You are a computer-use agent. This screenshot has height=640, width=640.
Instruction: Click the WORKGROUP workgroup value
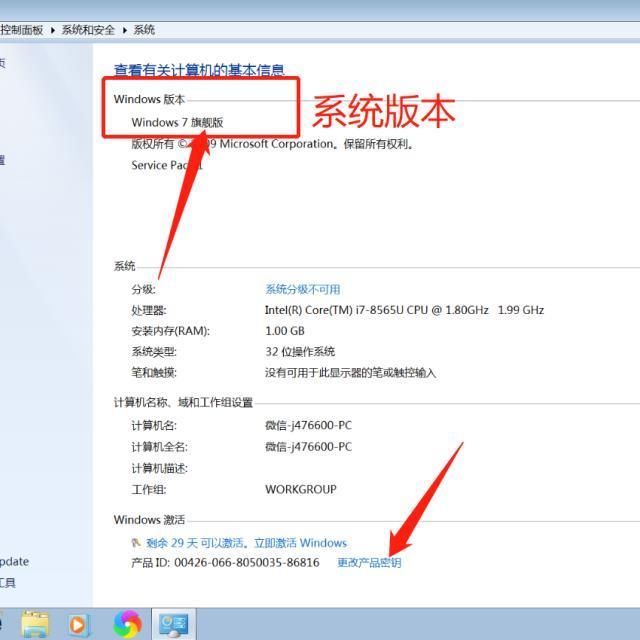click(x=301, y=489)
